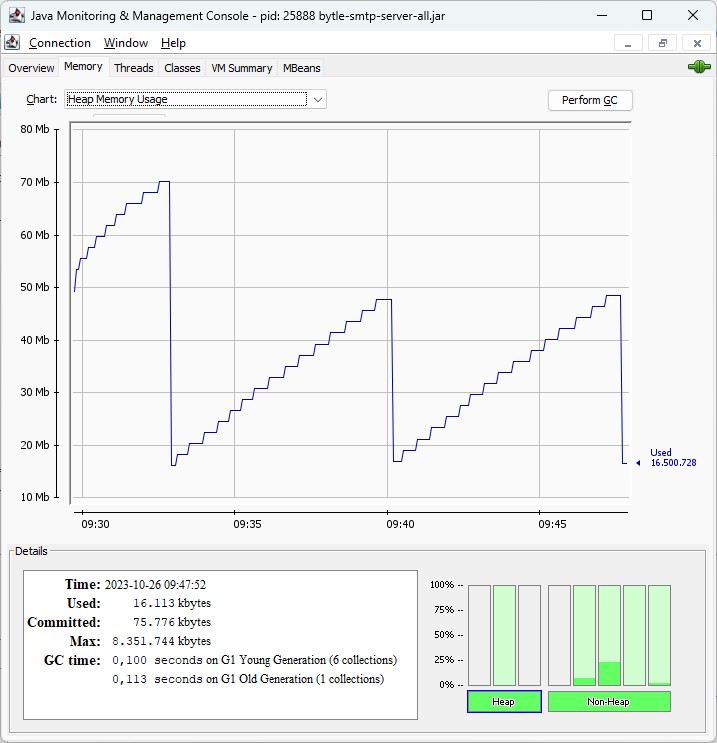Select the Non-Heap pool button
Viewport: 717px width, 743px height.
pyautogui.click(x=608, y=702)
